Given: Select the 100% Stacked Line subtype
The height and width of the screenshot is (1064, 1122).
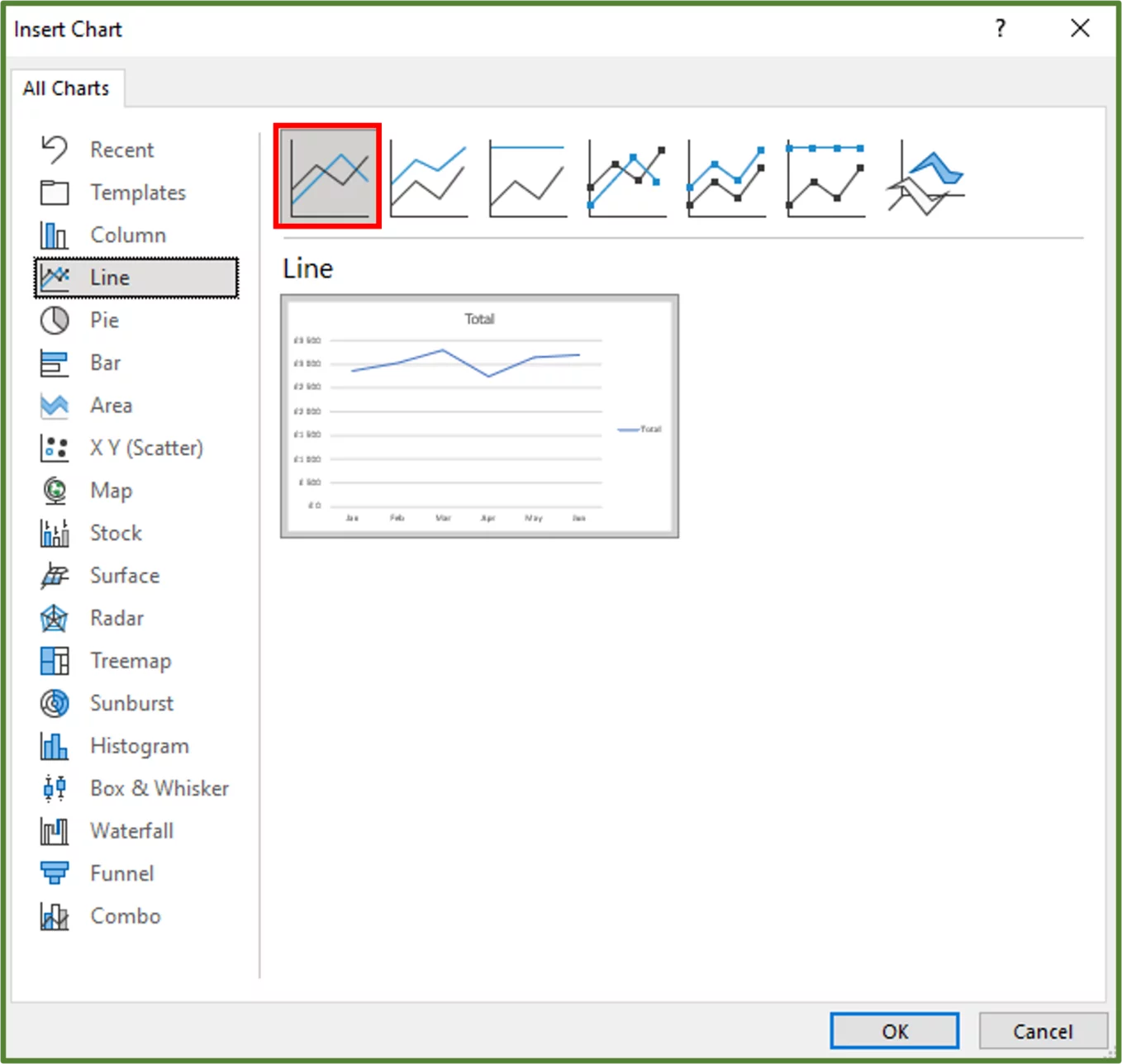Looking at the screenshot, I should [x=526, y=174].
